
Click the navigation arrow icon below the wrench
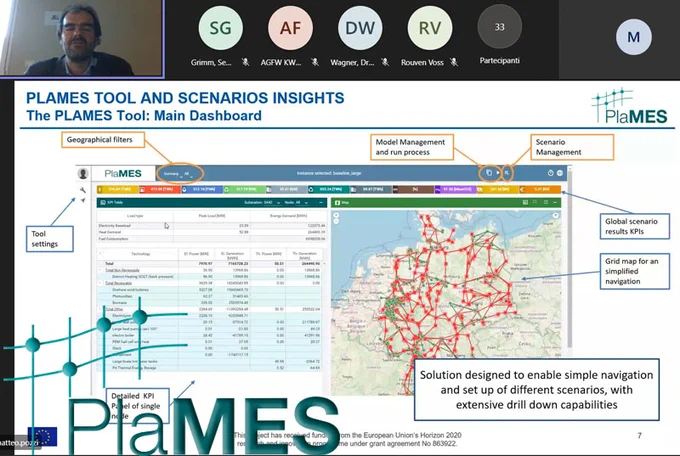coord(83,200)
